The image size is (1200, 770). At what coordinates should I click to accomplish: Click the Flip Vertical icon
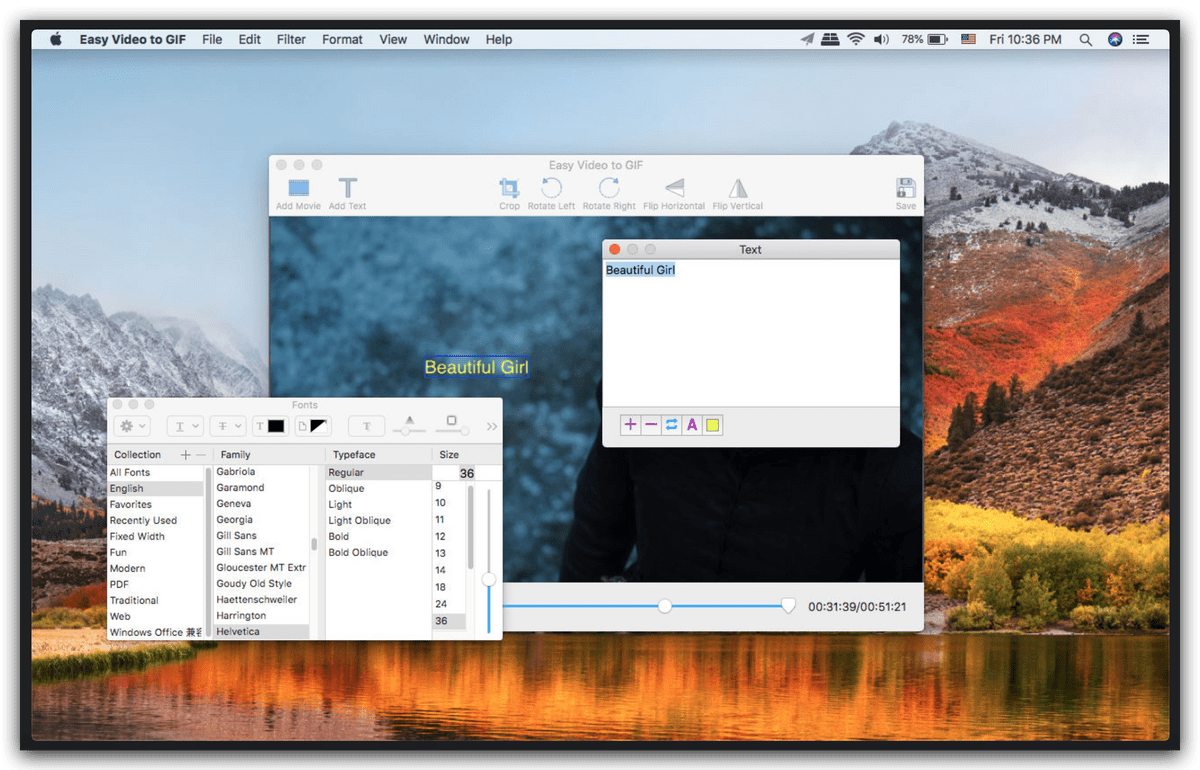[738, 188]
